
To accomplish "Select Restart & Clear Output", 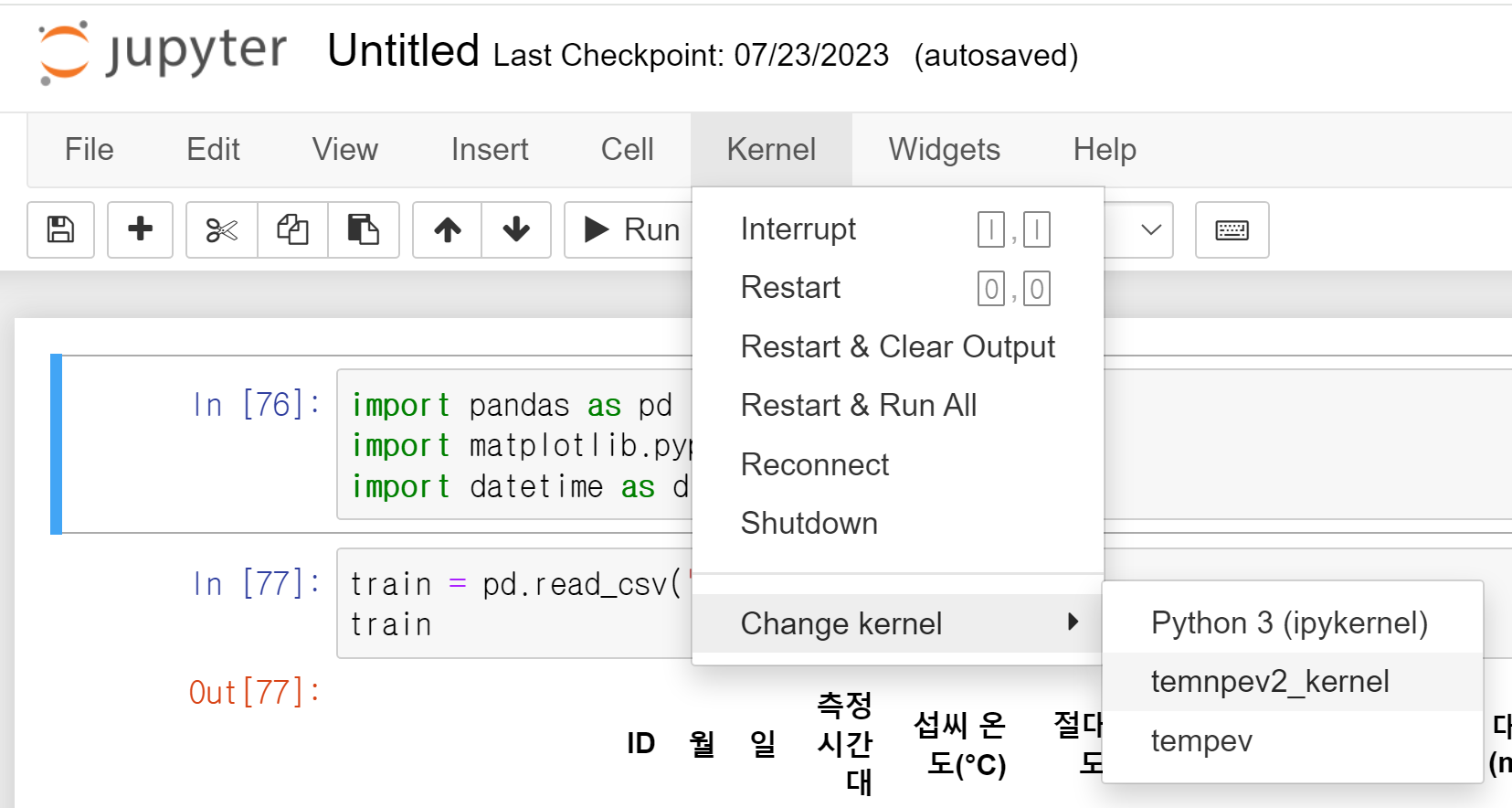I will pos(898,347).
